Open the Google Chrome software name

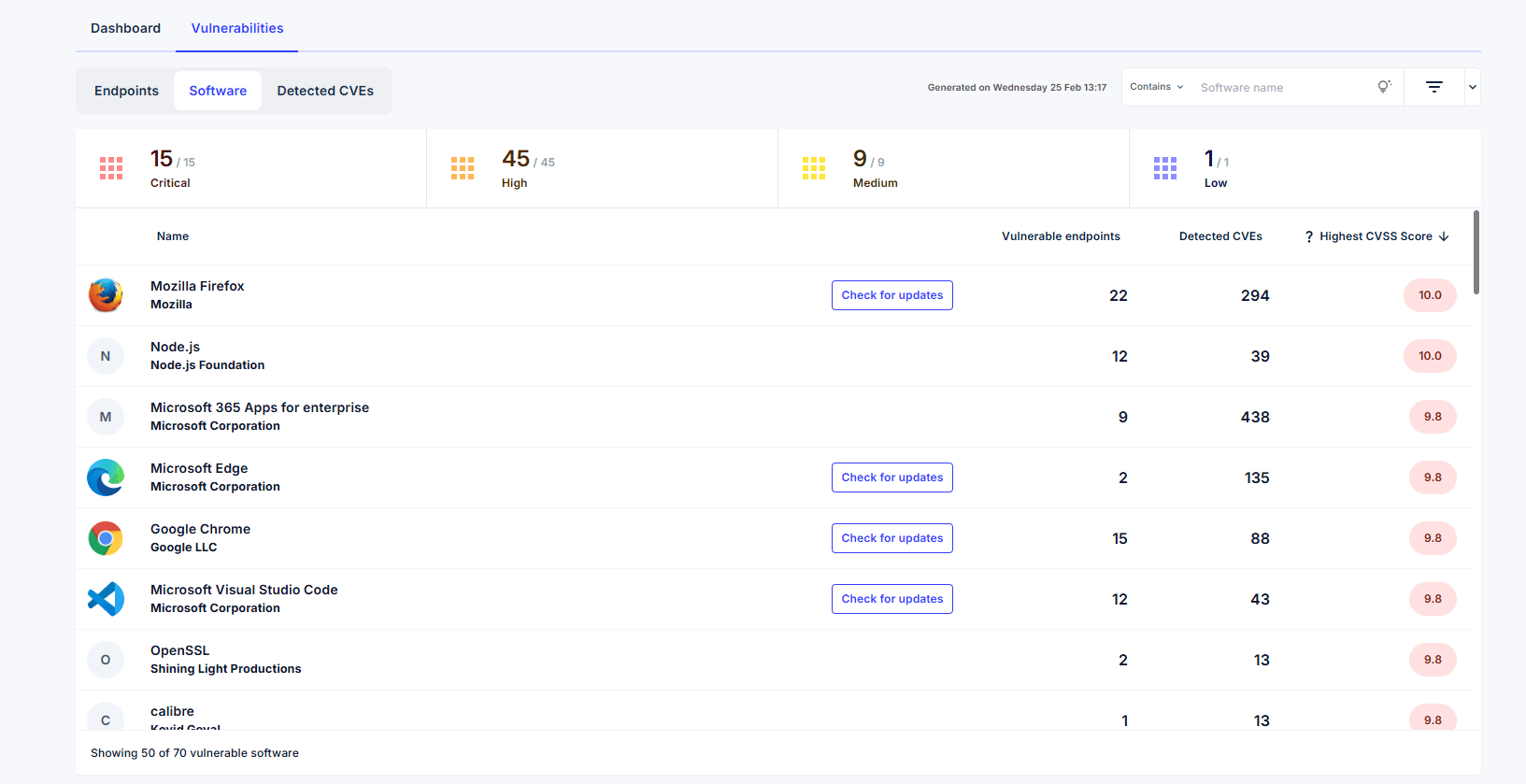[200, 529]
